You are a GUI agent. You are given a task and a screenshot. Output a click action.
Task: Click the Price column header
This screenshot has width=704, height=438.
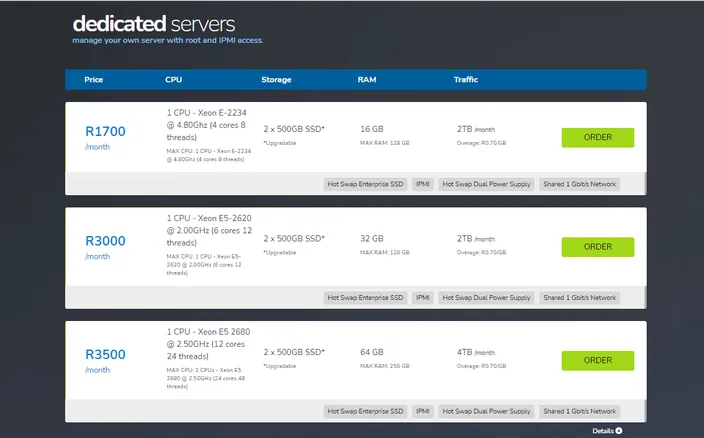93,79
